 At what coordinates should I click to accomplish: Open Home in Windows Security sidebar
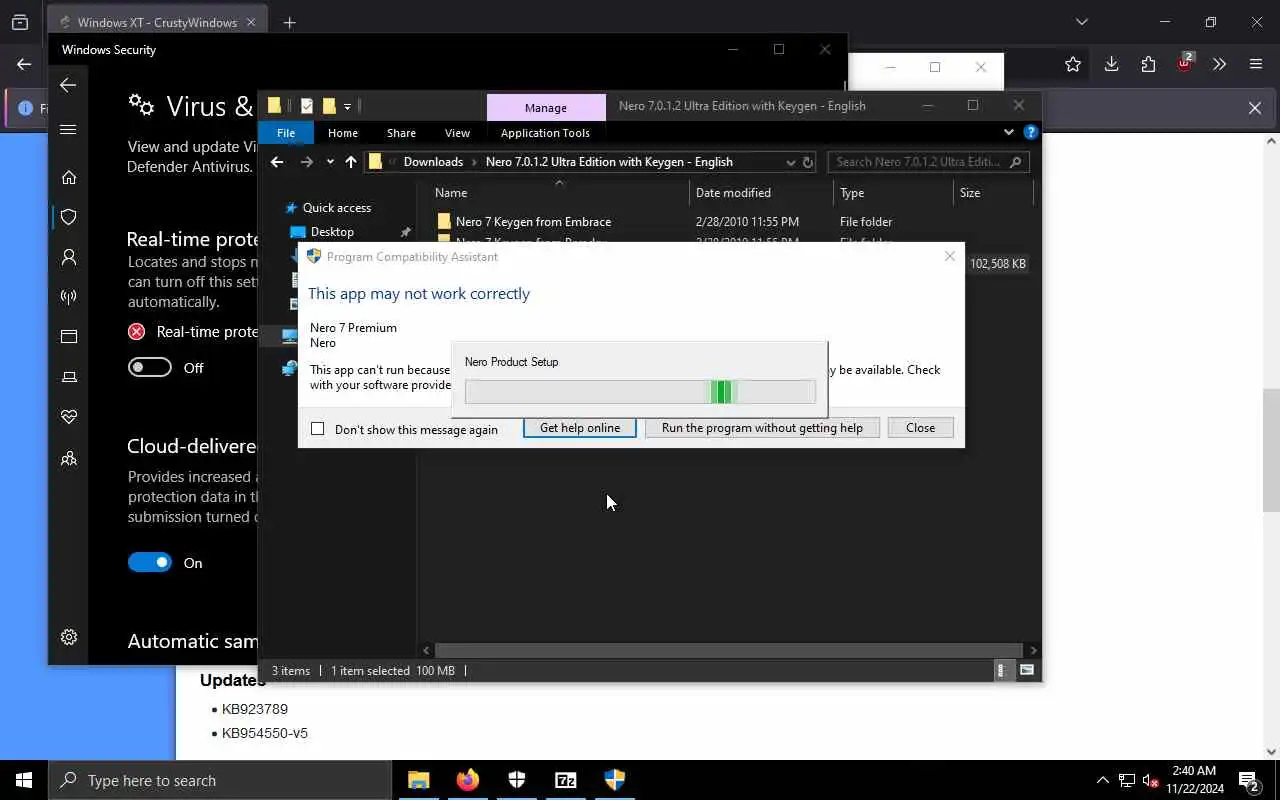click(69, 177)
